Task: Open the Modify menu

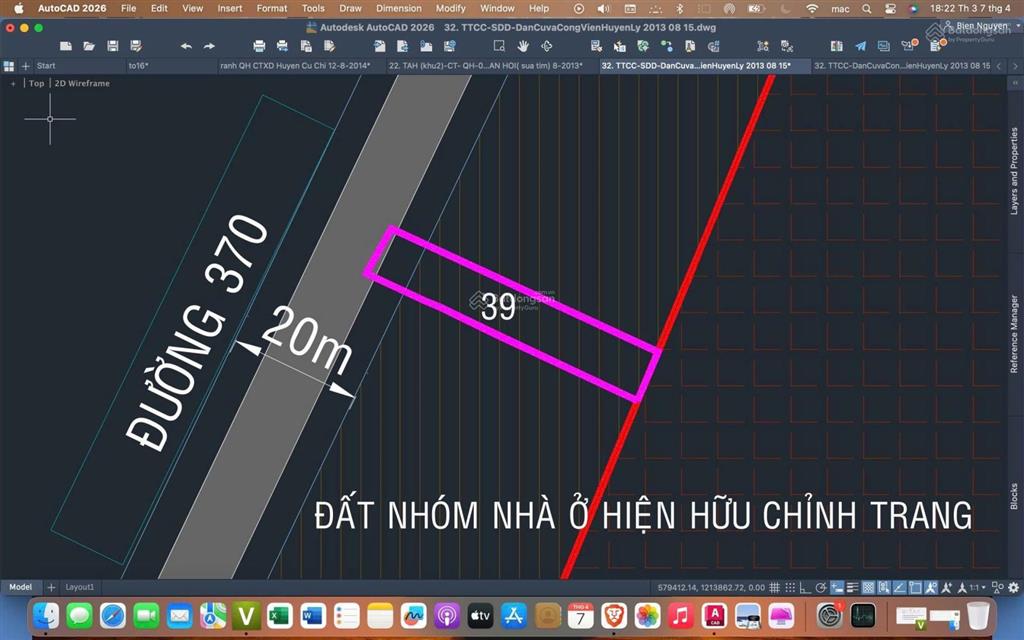Action: 451,8
